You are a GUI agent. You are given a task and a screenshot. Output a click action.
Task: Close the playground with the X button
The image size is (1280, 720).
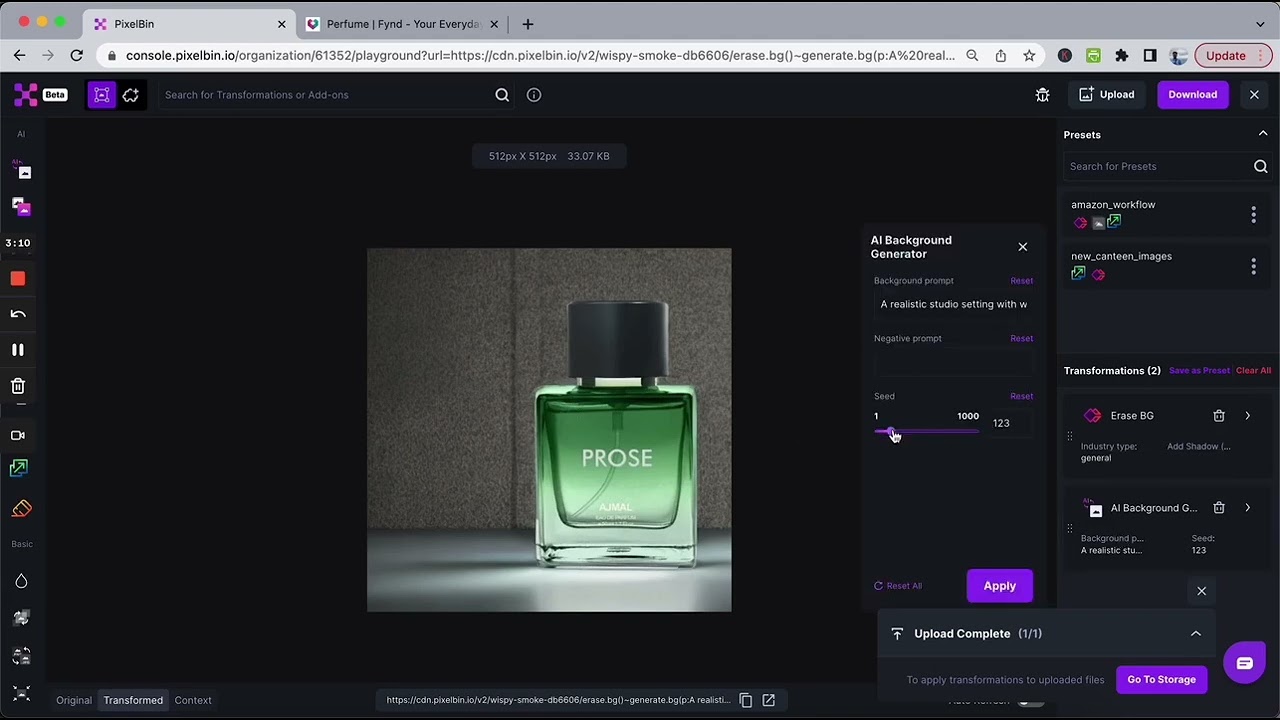click(x=1254, y=95)
